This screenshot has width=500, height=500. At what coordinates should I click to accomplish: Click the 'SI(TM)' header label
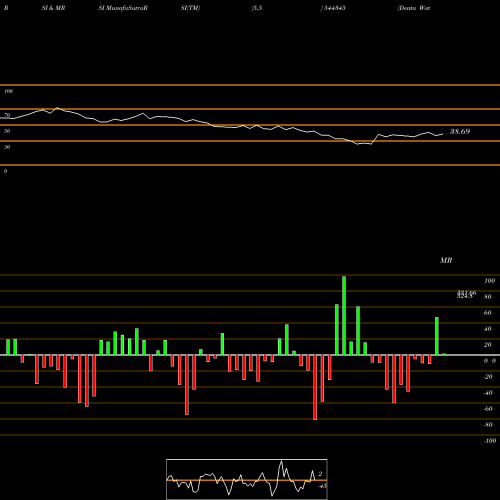[x=190, y=8]
